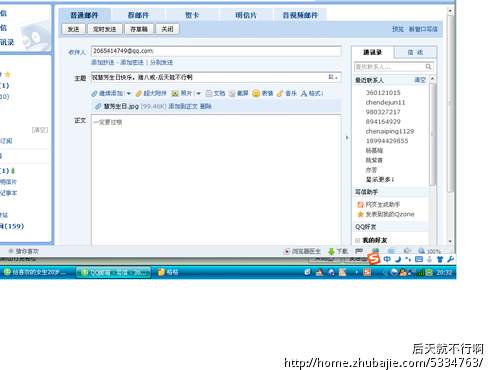Attach a document via 文档 icon
This screenshot has width=493, height=370.
(209, 94)
